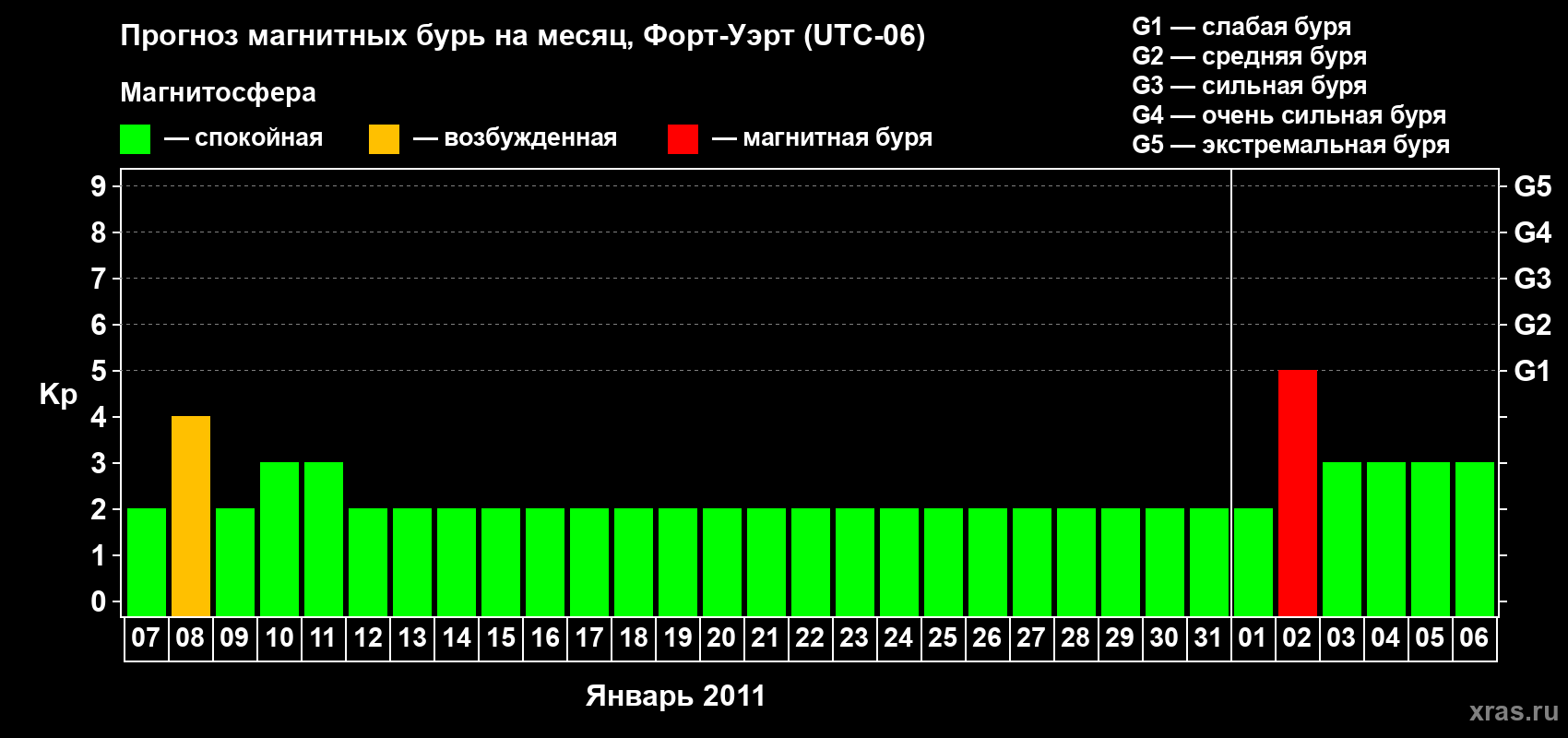This screenshot has width=1568, height=738.
Task: Click the 'G2 — средняя буря' legend line
Action: tap(1249, 56)
